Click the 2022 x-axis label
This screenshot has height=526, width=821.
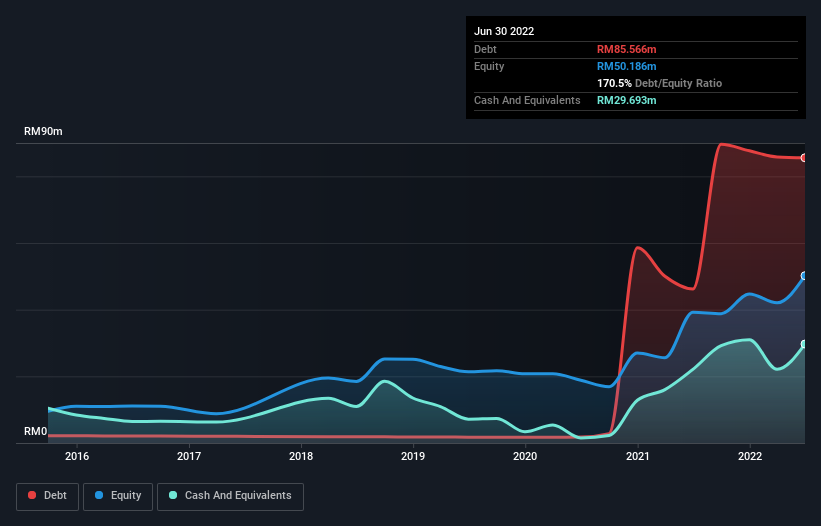750,456
